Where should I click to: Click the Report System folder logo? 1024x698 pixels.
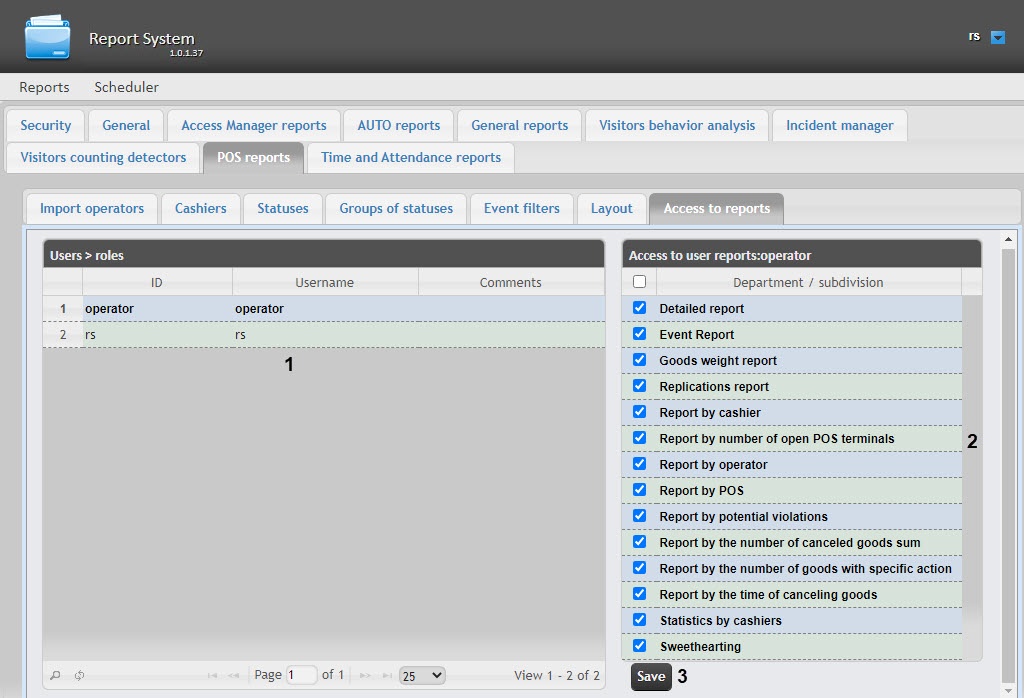pyautogui.click(x=47, y=37)
